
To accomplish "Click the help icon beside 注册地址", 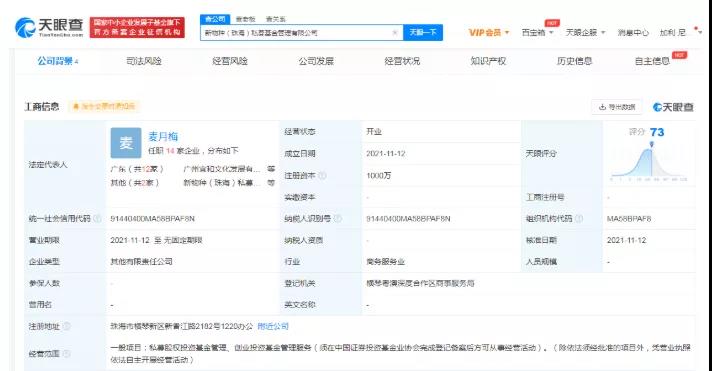I will (x=66, y=326).
